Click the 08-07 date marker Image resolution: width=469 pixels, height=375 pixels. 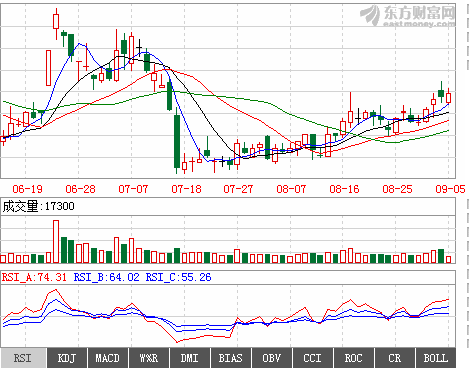[291, 189]
